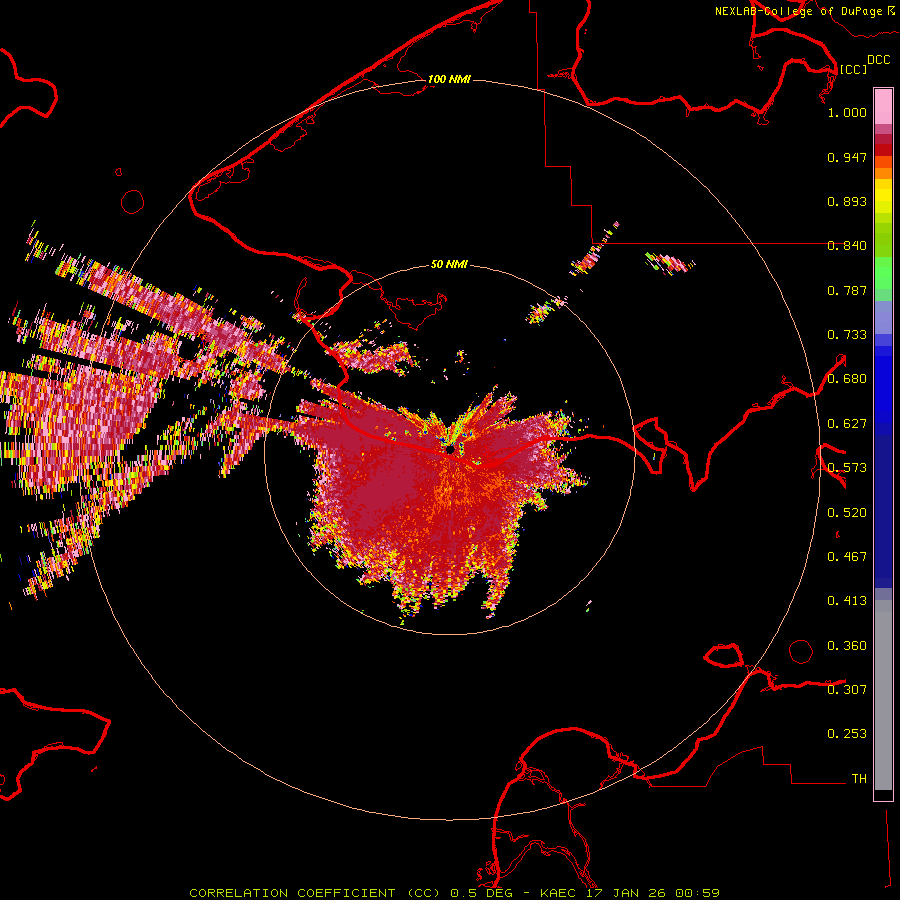
Task: Click the gray band of the color scale
Action: [x=883, y=695]
